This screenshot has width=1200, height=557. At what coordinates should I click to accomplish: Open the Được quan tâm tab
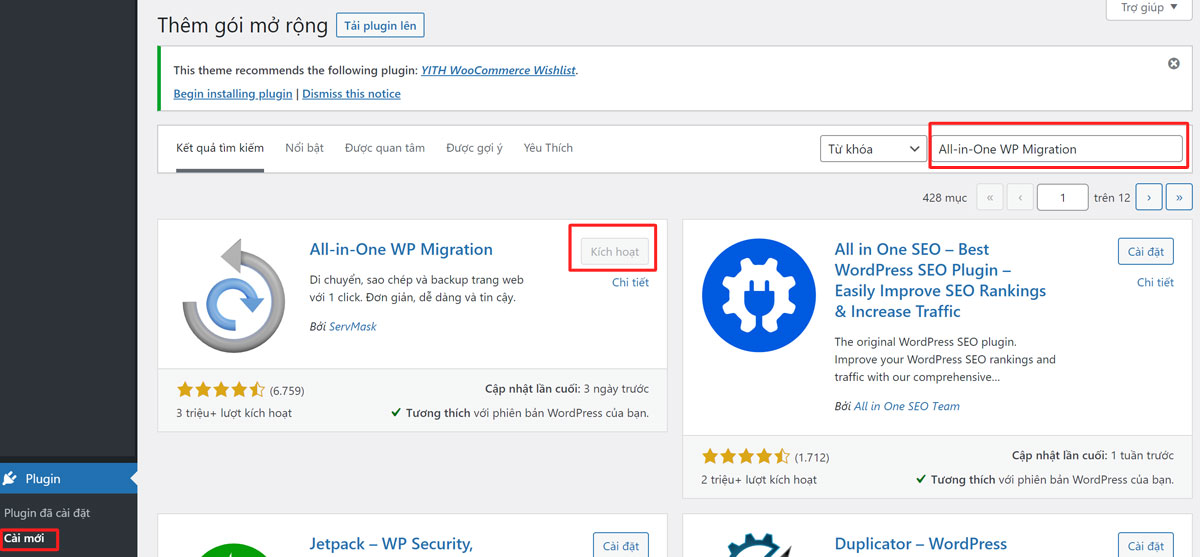click(x=385, y=148)
